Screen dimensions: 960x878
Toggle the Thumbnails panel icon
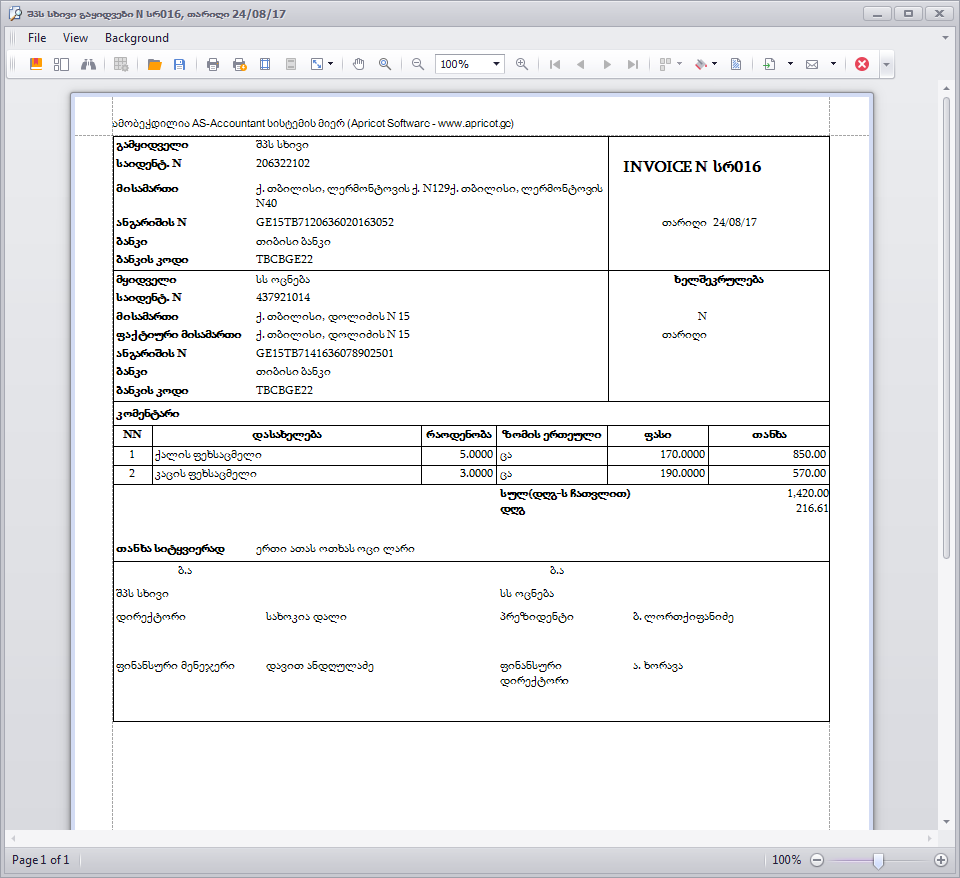pos(61,64)
